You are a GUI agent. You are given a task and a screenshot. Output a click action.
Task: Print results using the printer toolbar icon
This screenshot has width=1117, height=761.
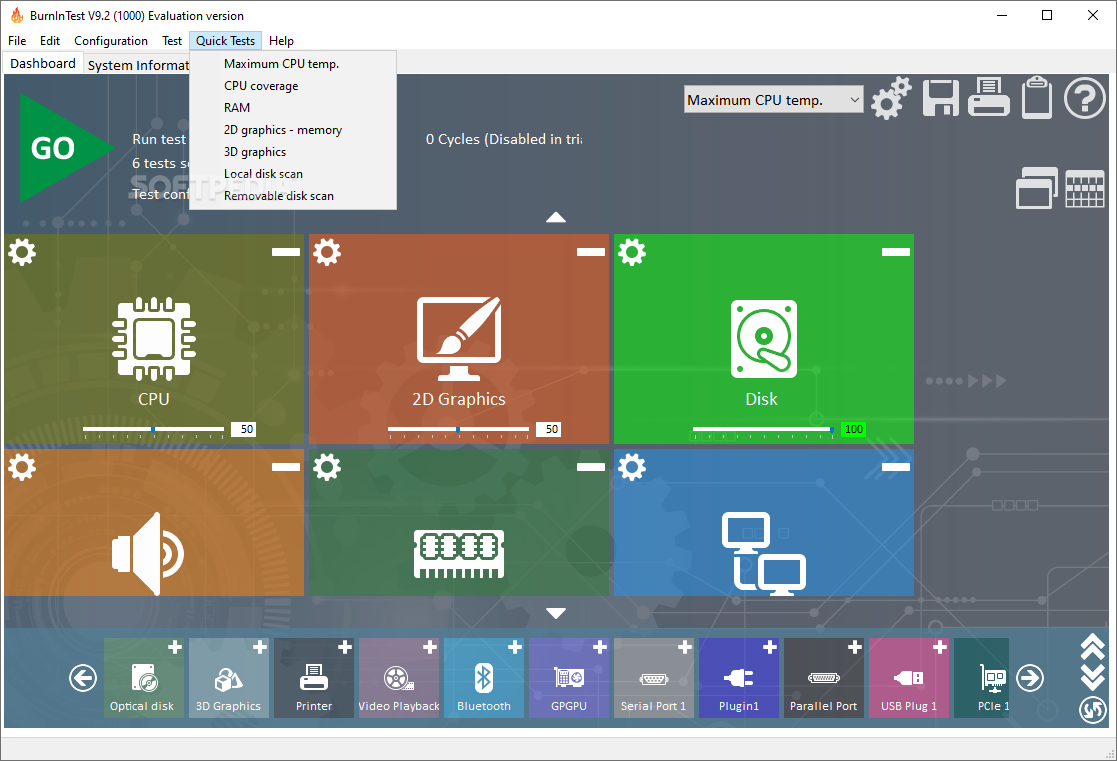pyautogui.click(x=989, y=97)
